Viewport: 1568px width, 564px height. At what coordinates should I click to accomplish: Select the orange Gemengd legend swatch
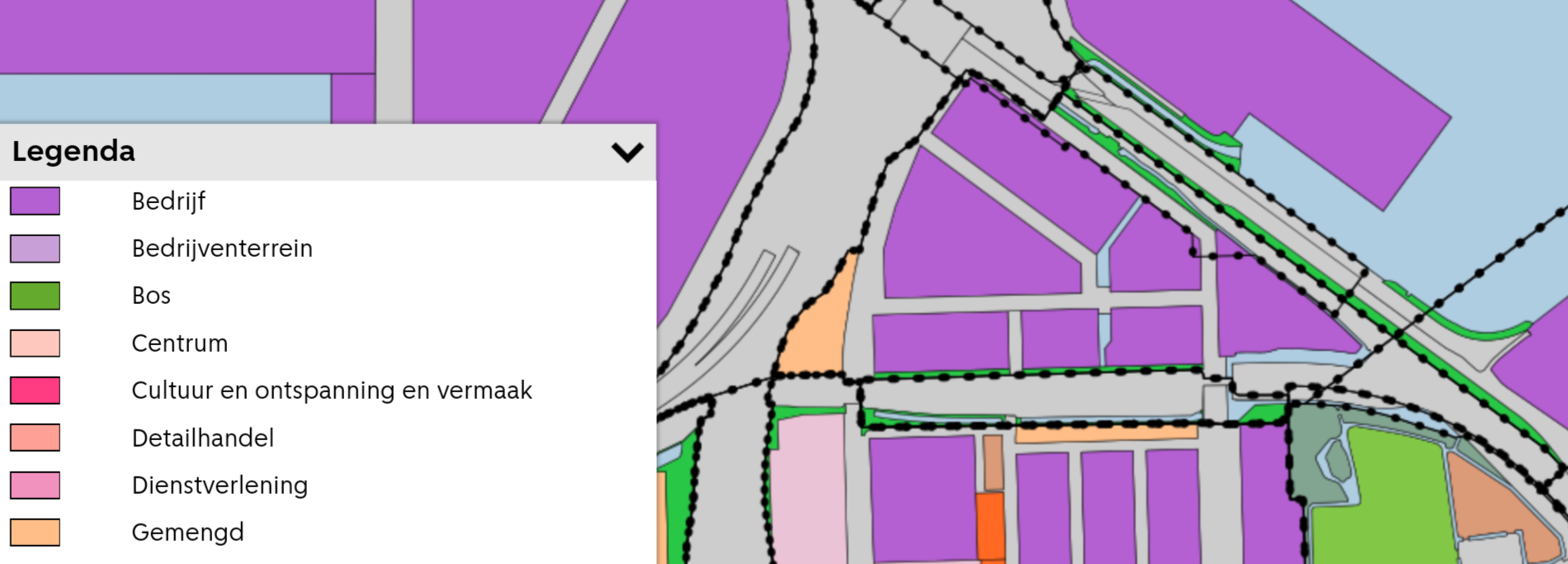pos(35,533)
